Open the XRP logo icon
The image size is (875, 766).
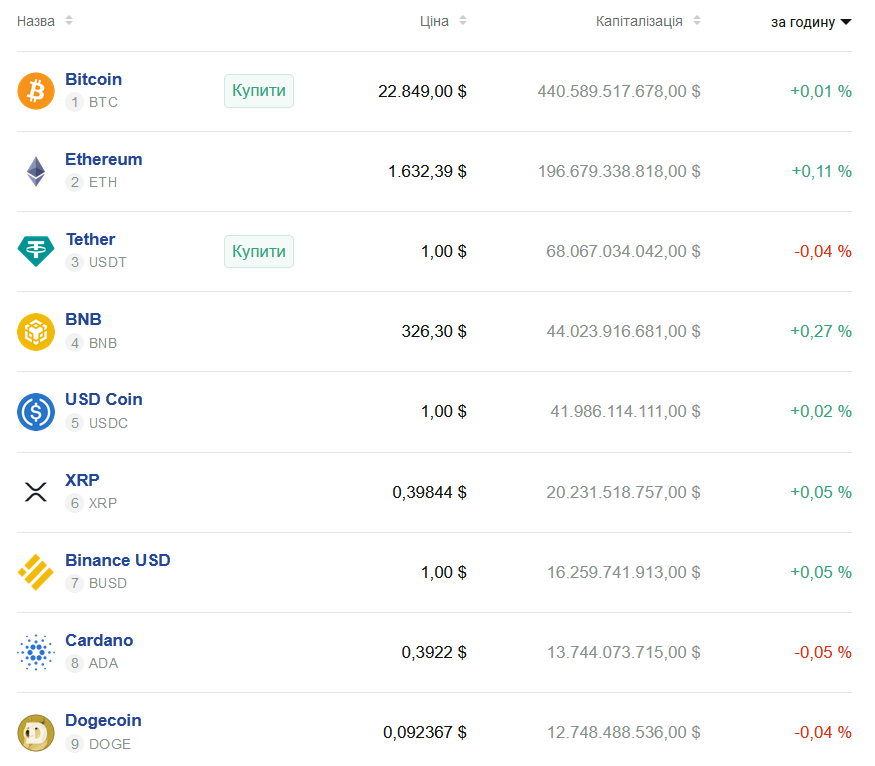[36, 492]
